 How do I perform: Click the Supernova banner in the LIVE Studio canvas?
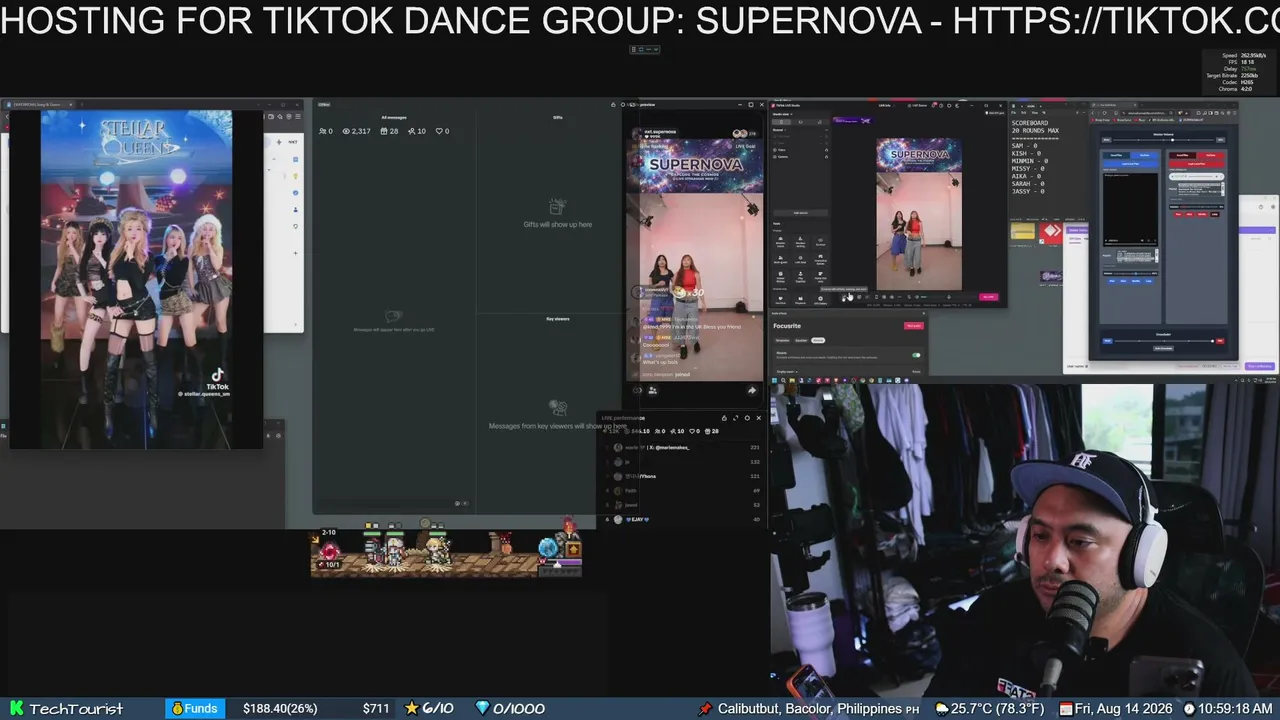919,154
